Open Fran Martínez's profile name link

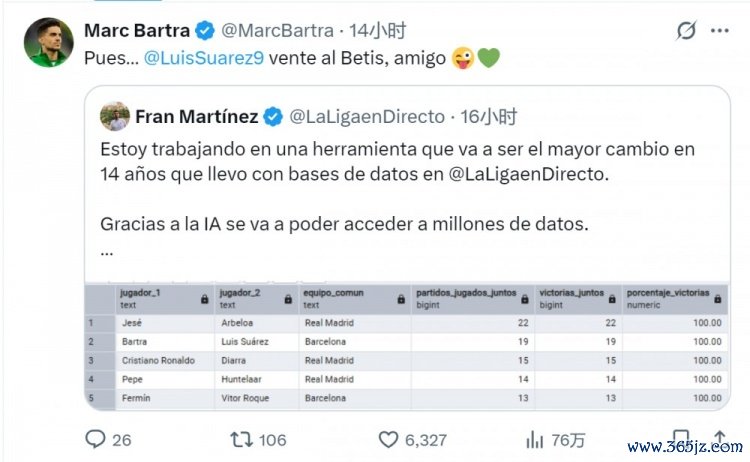point(197,117)
